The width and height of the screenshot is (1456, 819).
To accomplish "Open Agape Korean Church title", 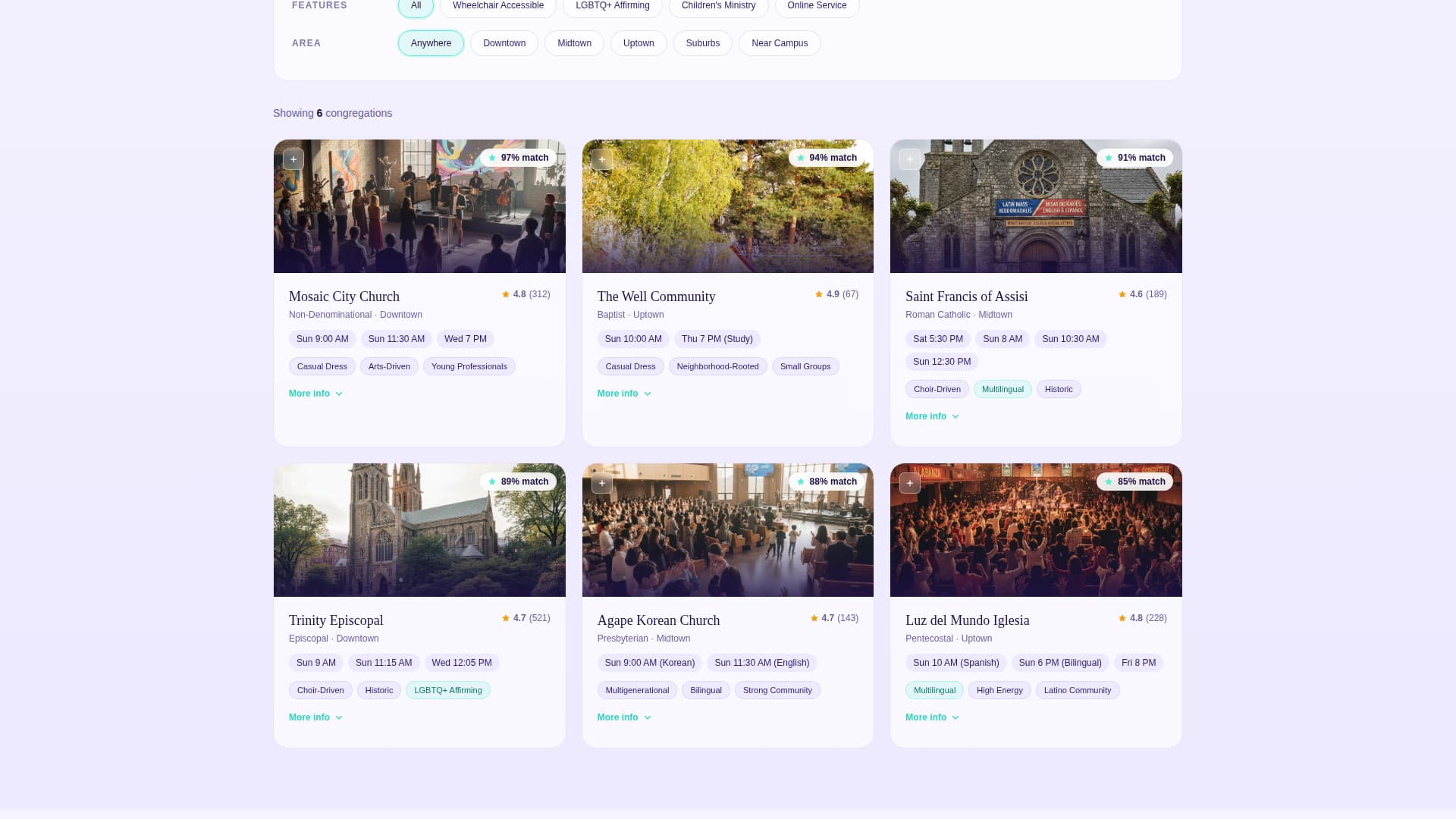I will 659,620.
